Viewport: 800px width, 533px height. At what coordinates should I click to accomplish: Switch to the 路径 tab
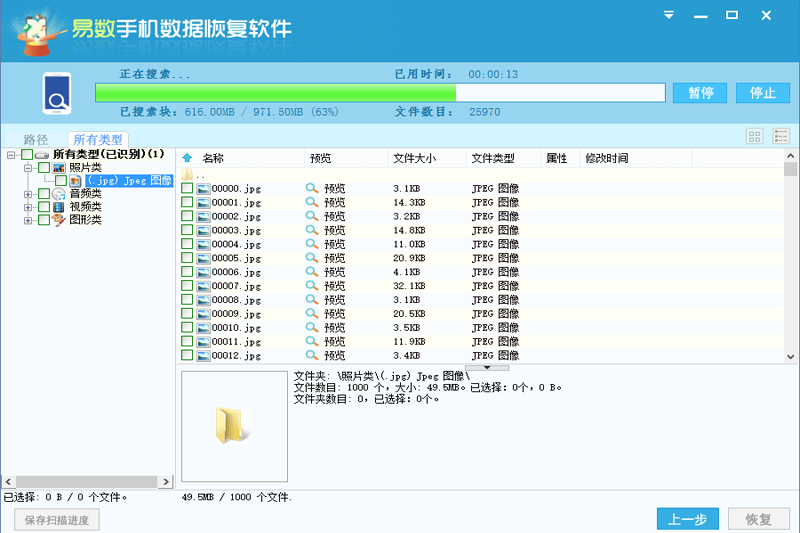(x=36, y=140)
